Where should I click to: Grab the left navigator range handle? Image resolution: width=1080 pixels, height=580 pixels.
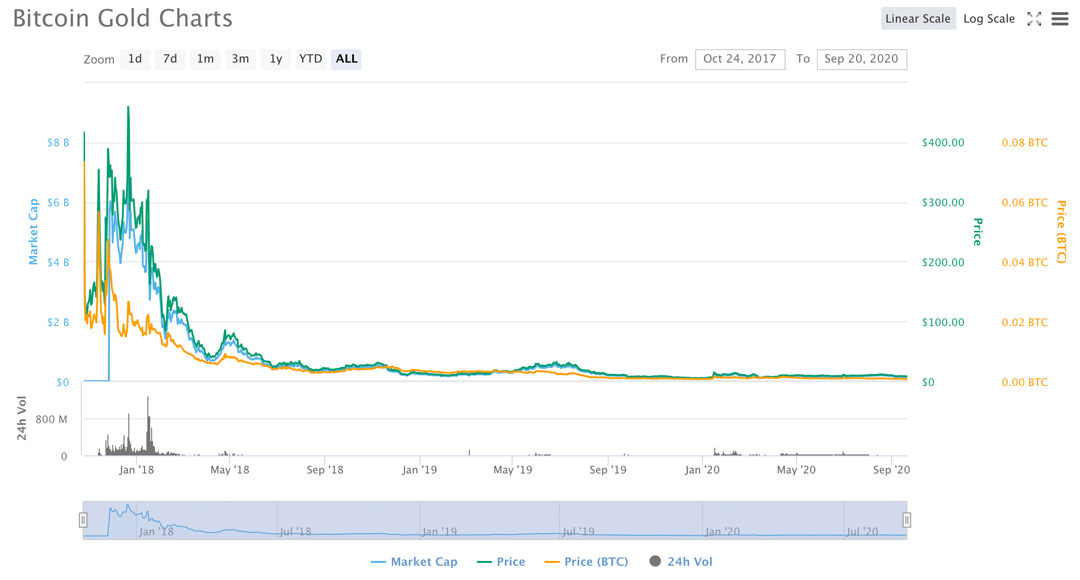83,520
